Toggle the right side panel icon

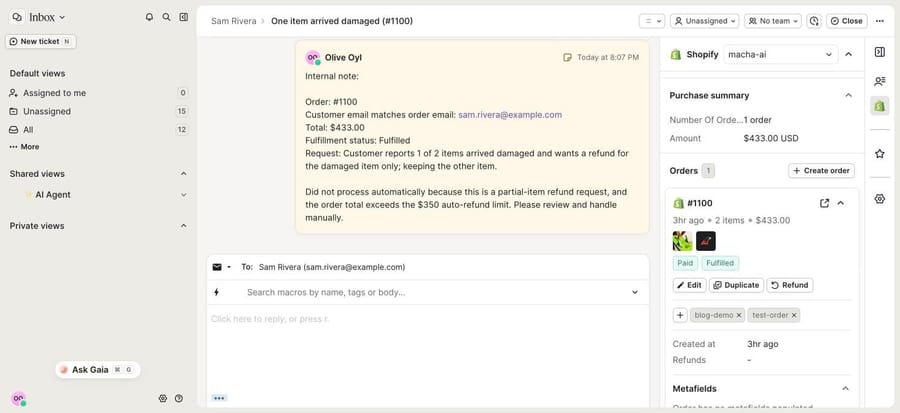(x=879, y=52)
